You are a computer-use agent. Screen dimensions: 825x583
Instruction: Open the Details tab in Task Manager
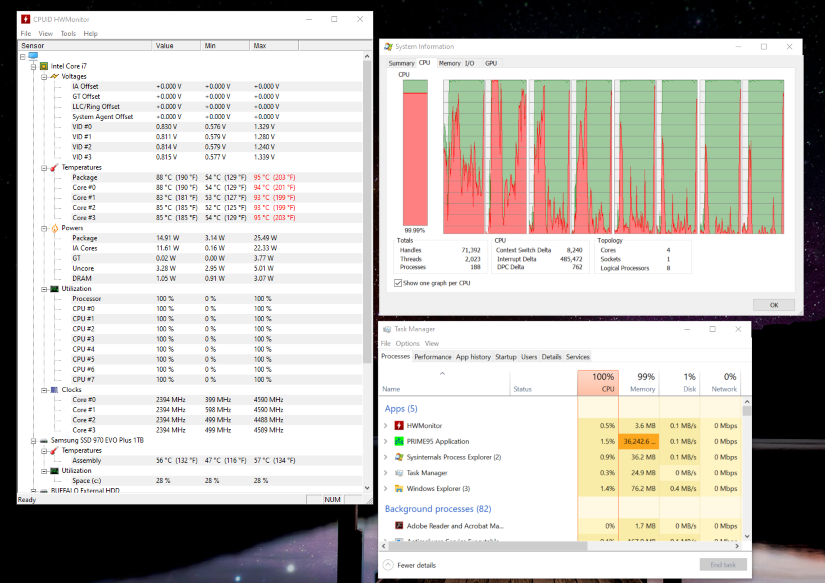[x=551, y=357]
